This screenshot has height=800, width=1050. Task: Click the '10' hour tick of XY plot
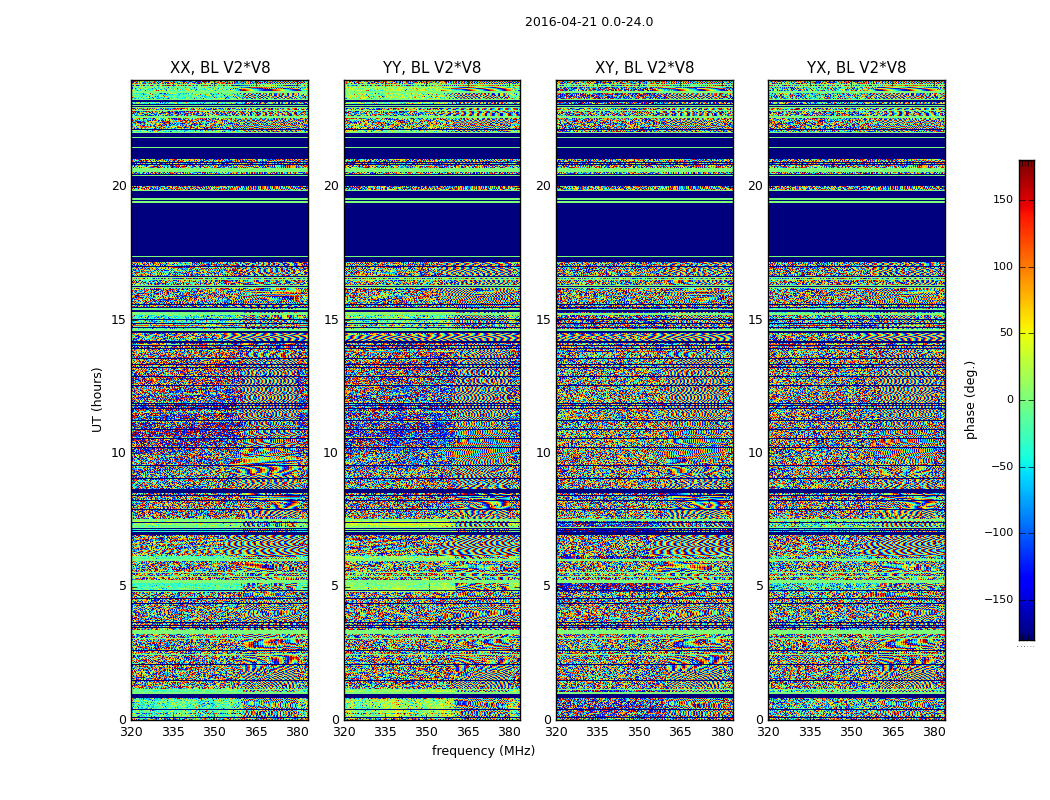(x=543, y=453)
